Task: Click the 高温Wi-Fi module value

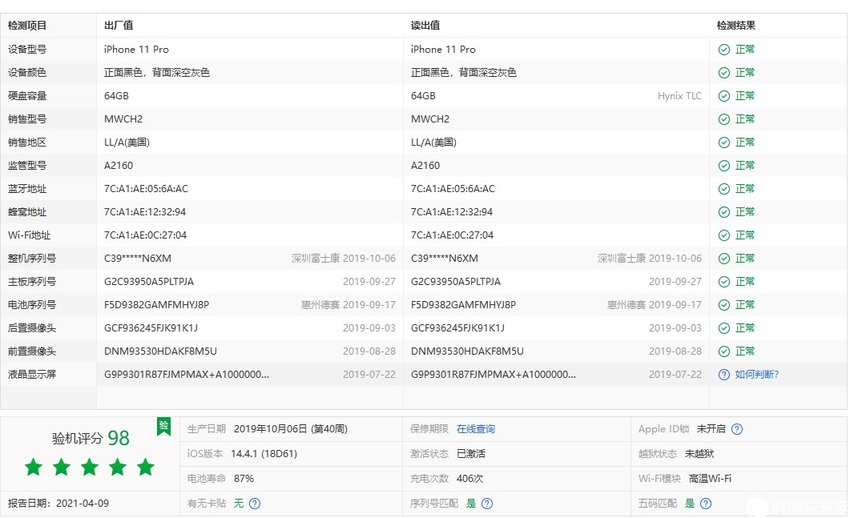Action: coord(710,478)
